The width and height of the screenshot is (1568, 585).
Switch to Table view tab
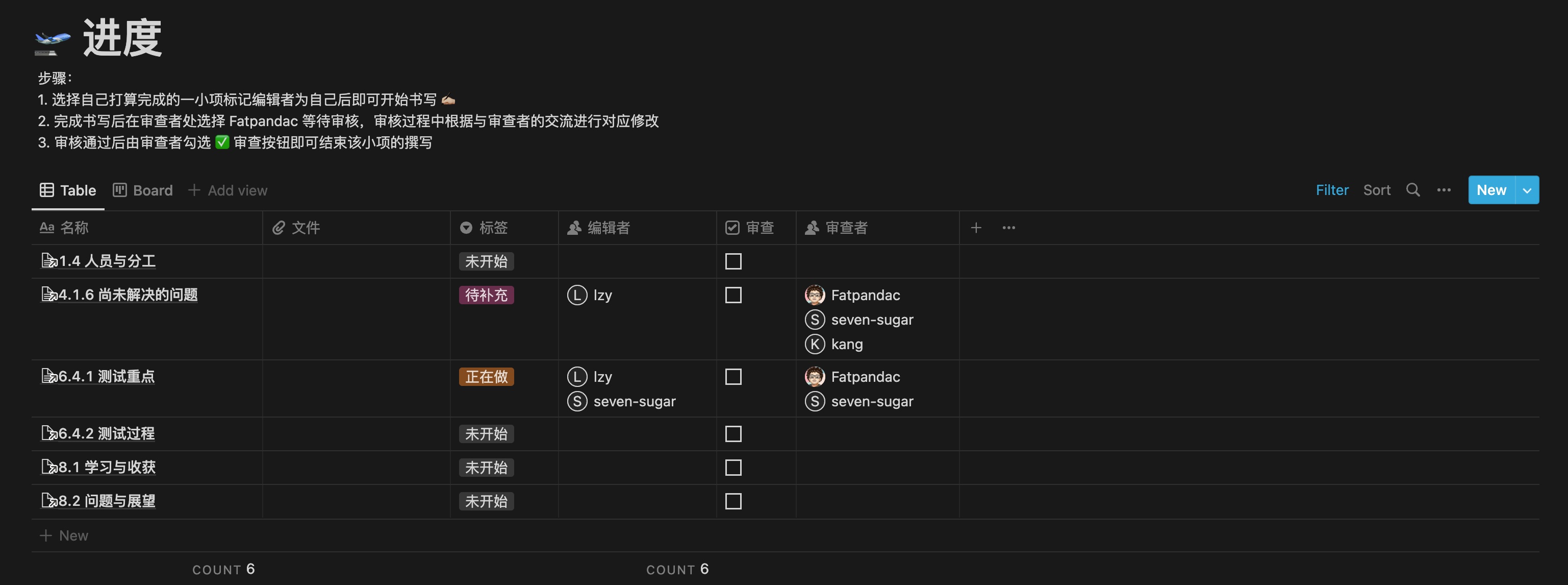[x=68, y=189]
